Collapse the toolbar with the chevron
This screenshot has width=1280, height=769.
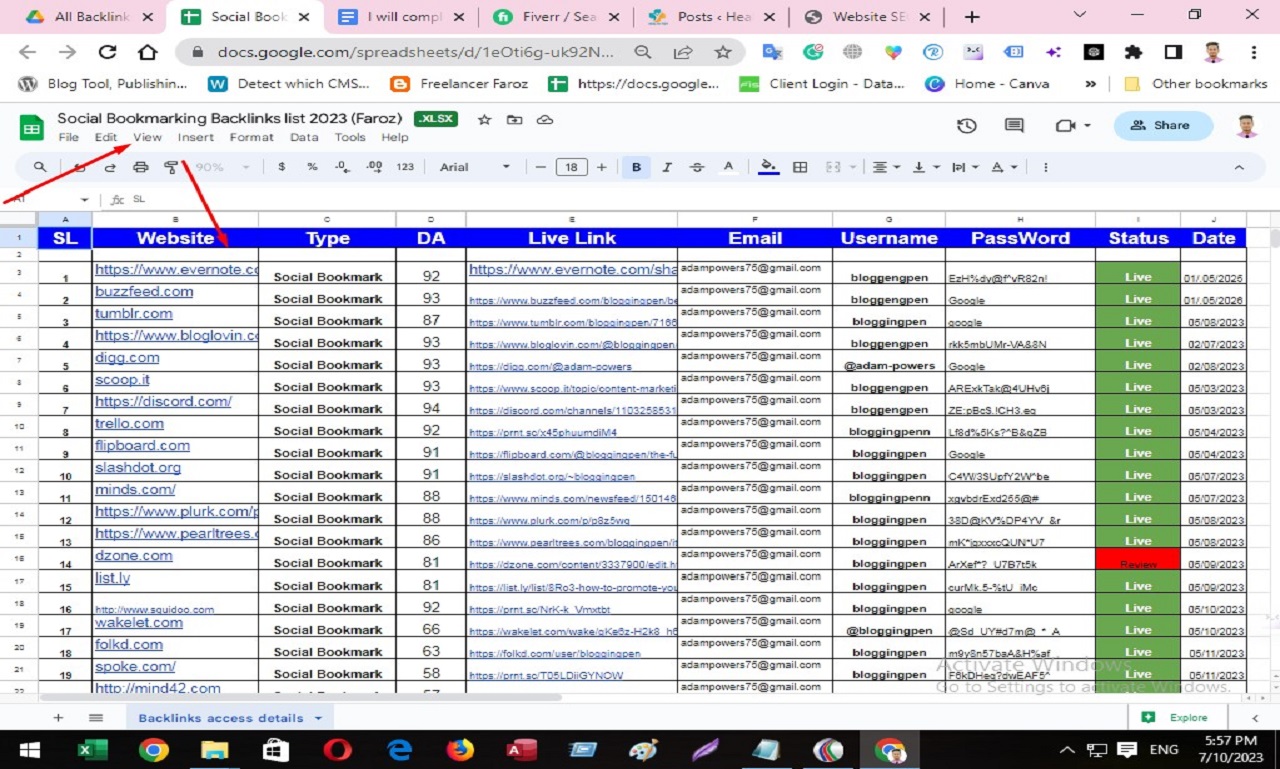click(1239, 167)
